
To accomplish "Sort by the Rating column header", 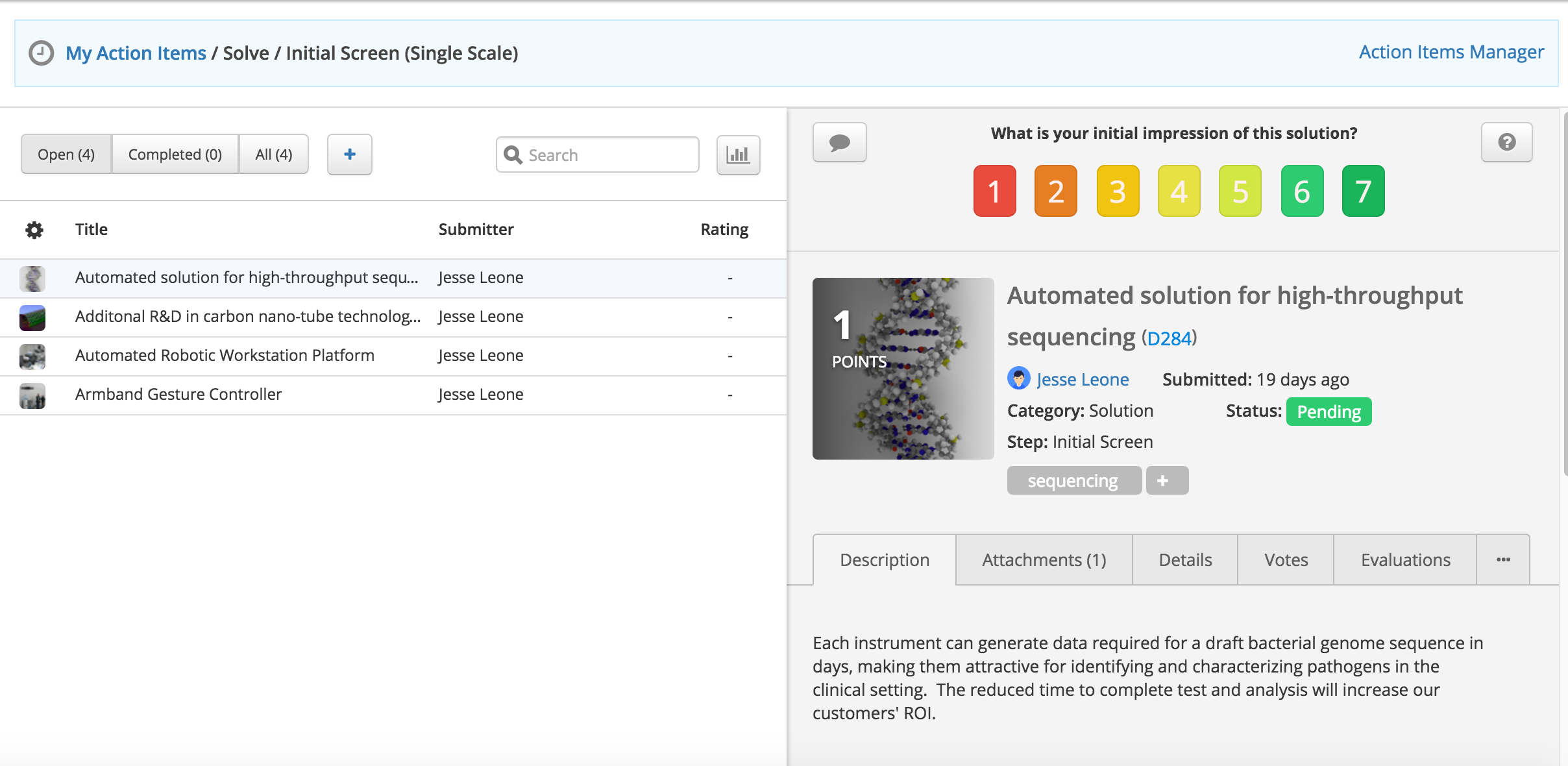I will click(724, 229).
